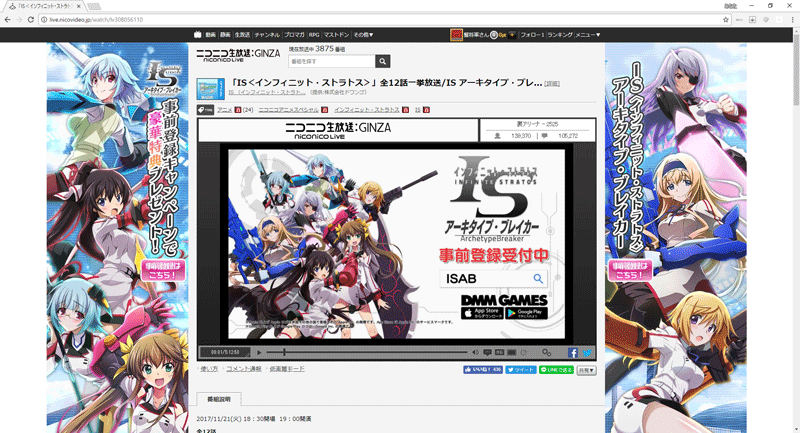Click the screen layout icon in player bar
The image size is (800, 433).
click(x=499, y=352)
